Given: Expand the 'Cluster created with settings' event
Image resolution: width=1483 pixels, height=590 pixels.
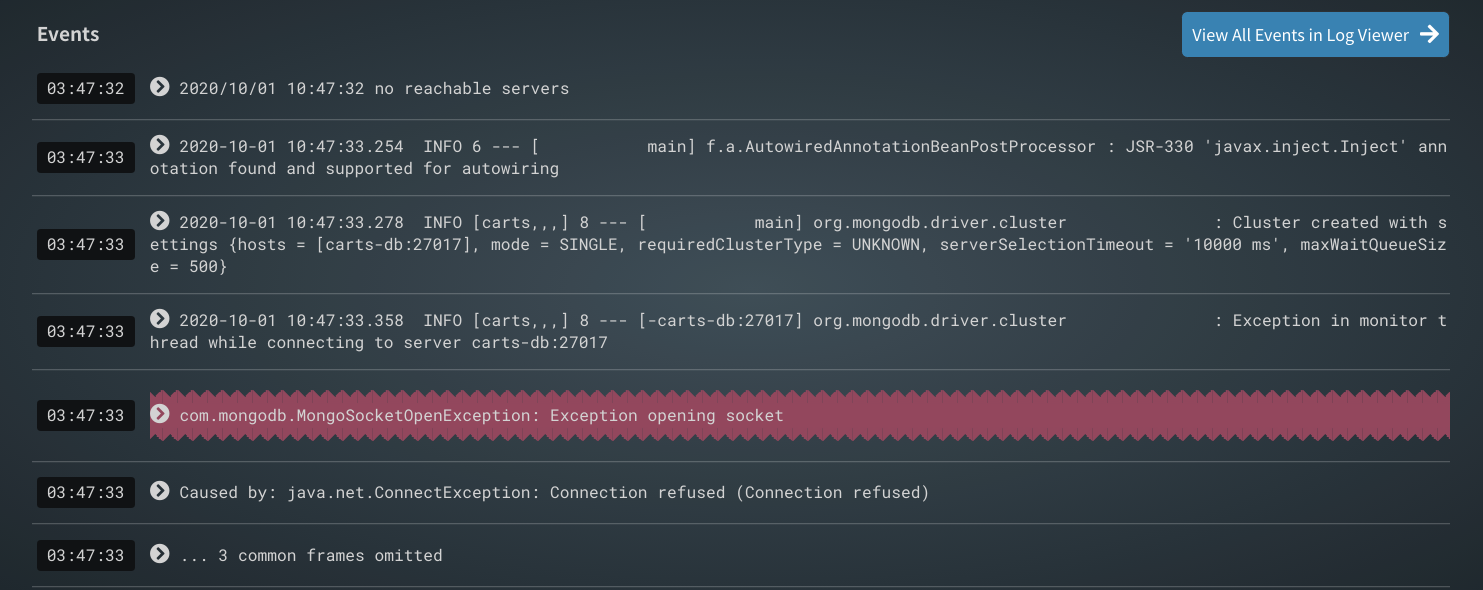Looking at the screenshot, I should 160,221.
